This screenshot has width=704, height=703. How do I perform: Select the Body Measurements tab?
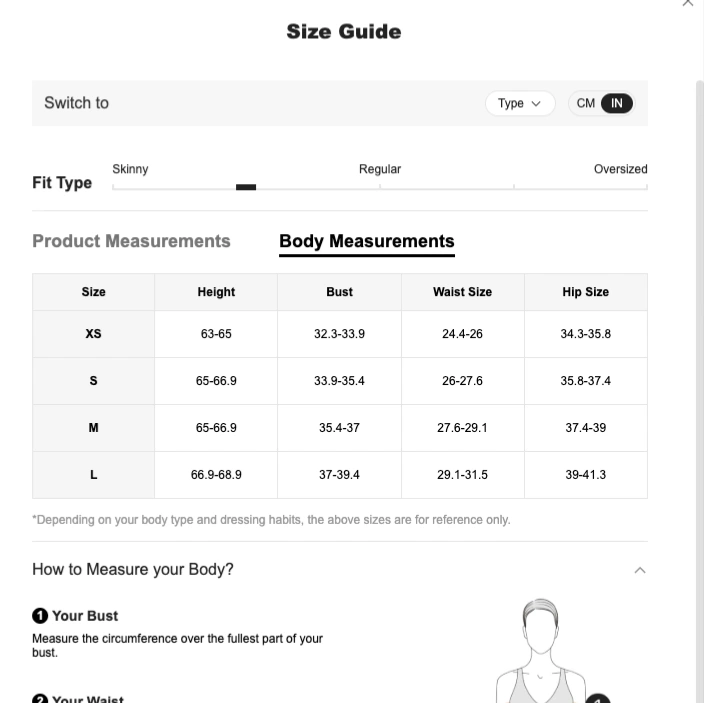(367, 241)
